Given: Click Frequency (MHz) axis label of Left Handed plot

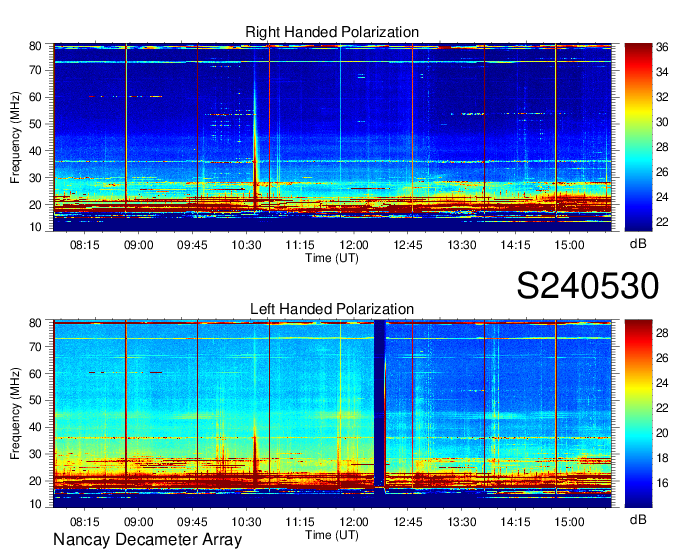Looking at the screenshot, I should pyautogui.click(x=15, y=414).
